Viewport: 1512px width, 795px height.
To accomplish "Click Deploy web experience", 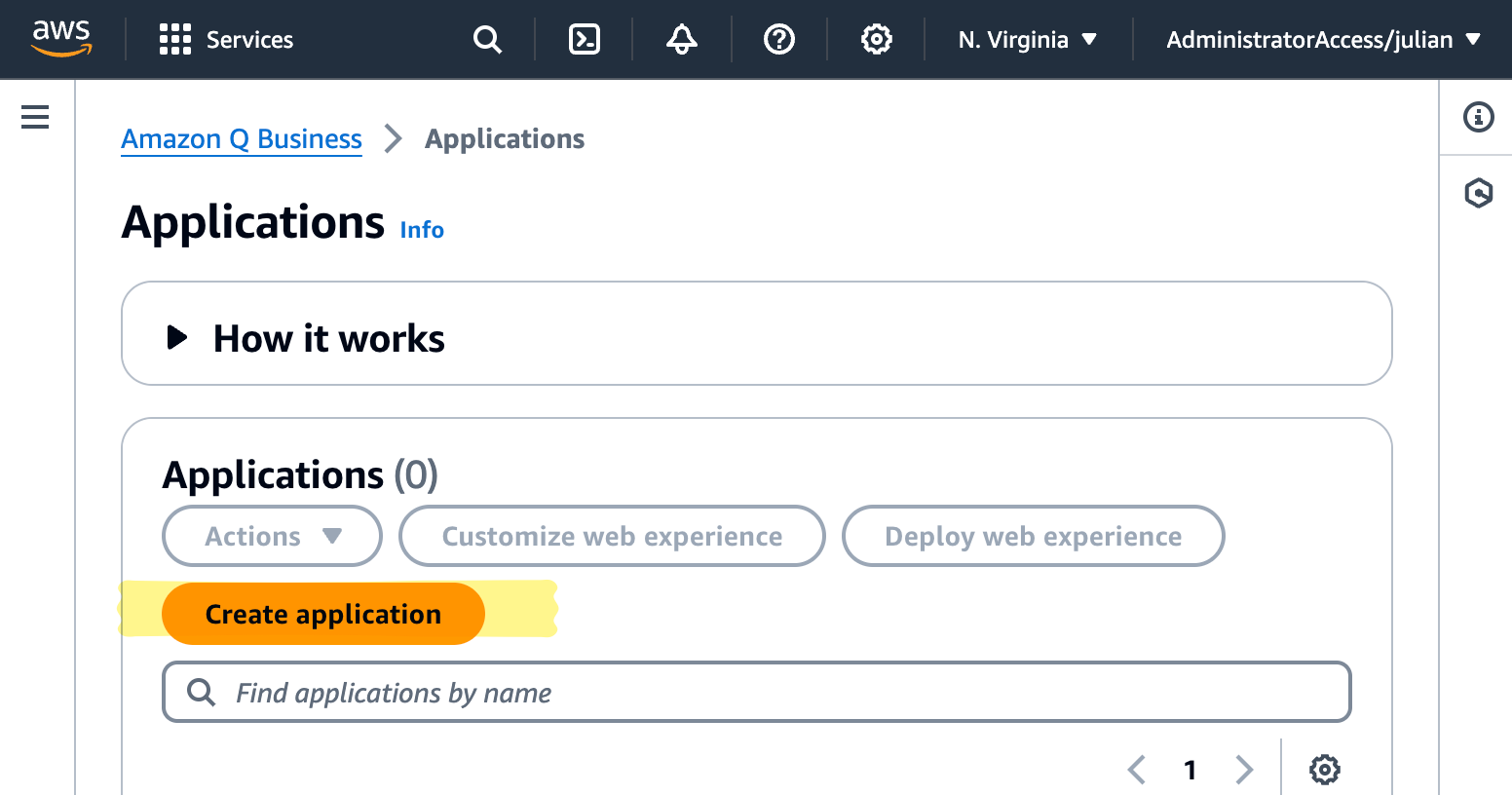I will [1033, 536].
